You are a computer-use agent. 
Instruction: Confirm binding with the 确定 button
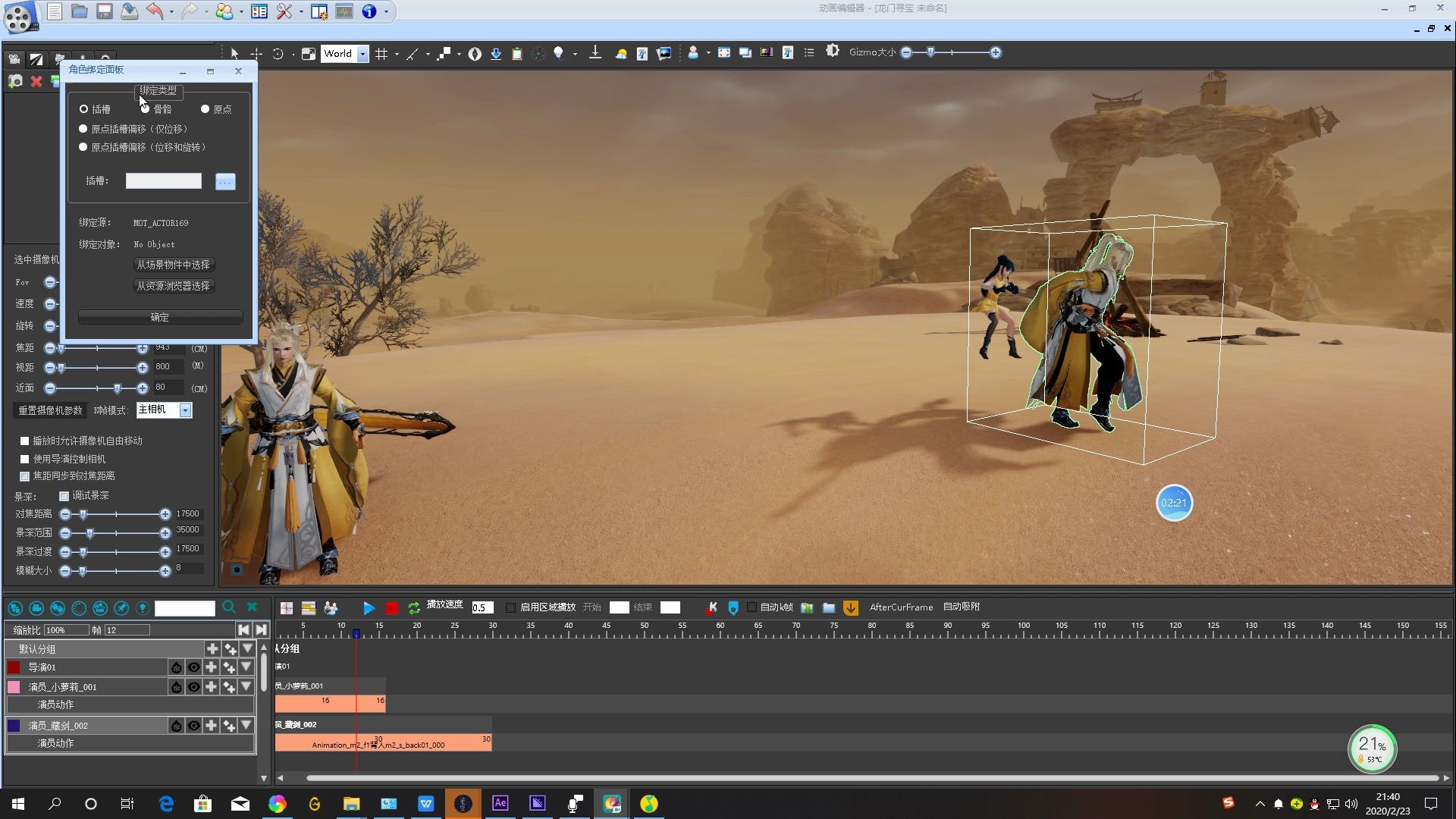coord(160,317)
